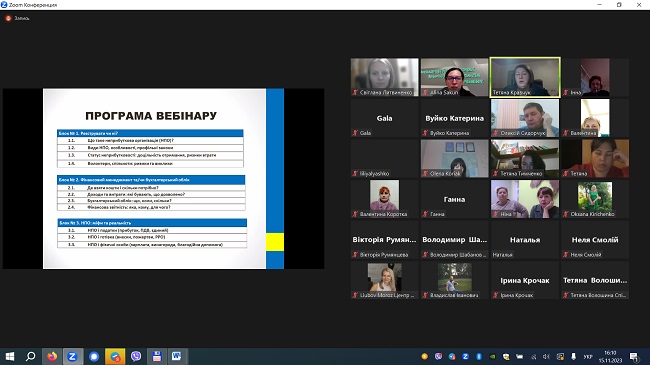Viewport: 650px width, 365px height.
Task: Select Світлана Литвиненко video tile
Action: point(385,77)
